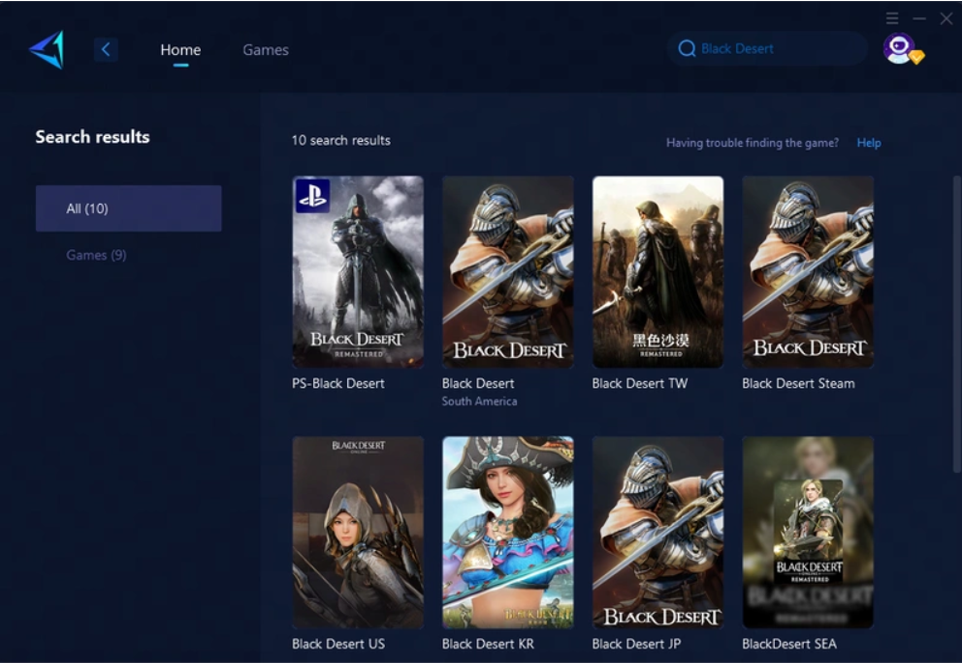The image size is (962, 663).
Task: Switch to the Games tab
Action: coord(266,50)
